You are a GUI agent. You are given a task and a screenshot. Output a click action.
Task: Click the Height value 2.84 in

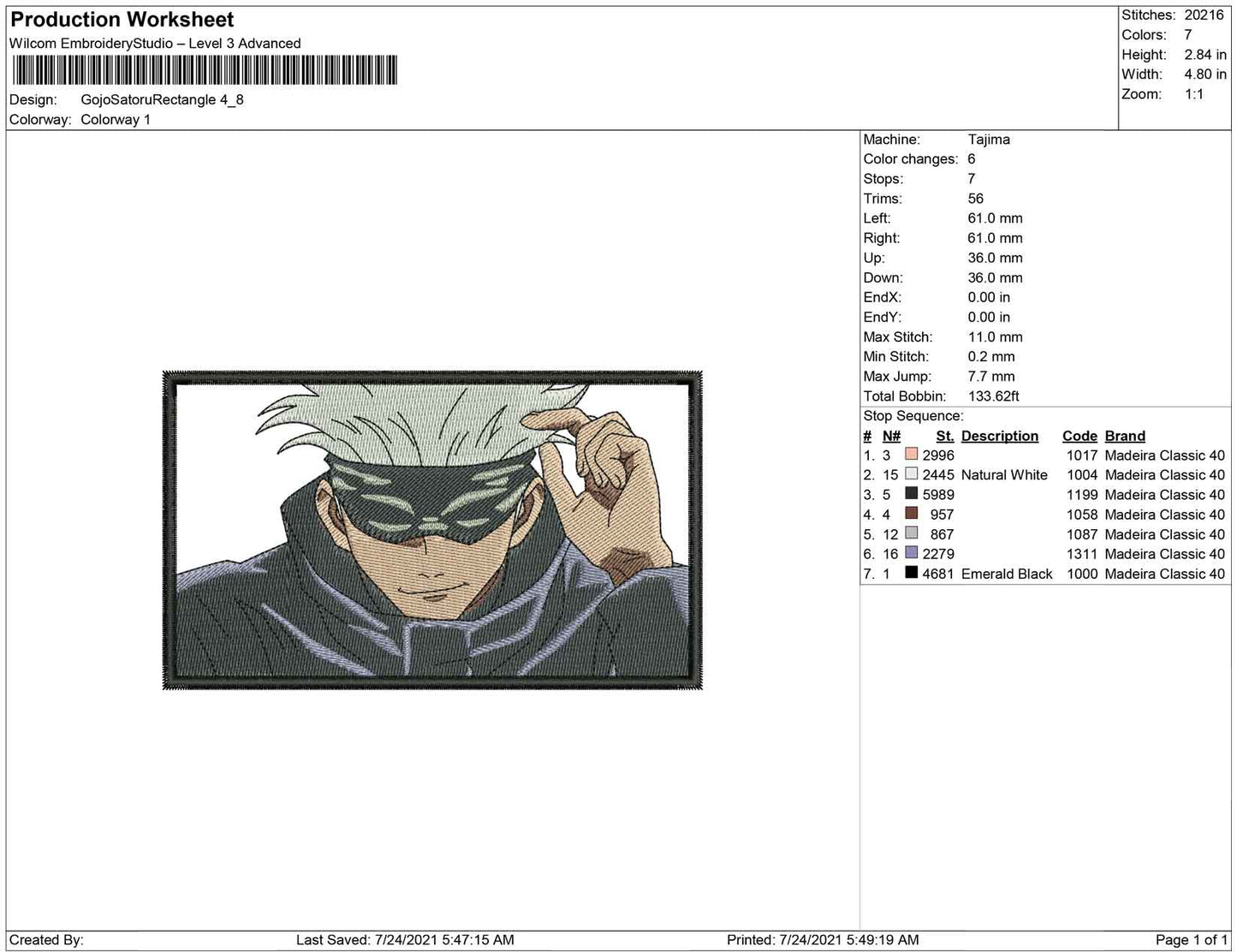(x=1205, y=55)
